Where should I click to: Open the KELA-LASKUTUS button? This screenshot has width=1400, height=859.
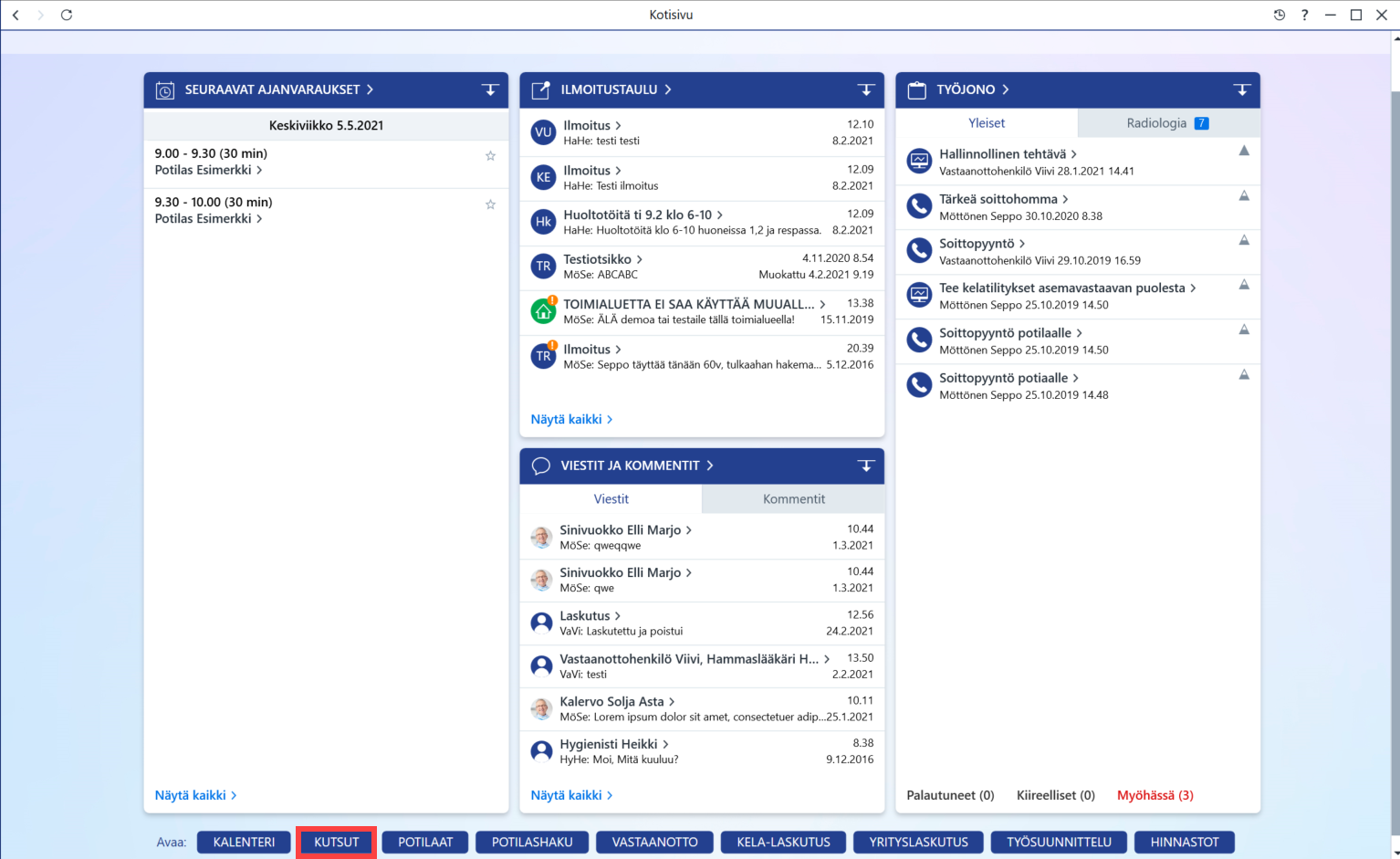[x=783, y=843]
